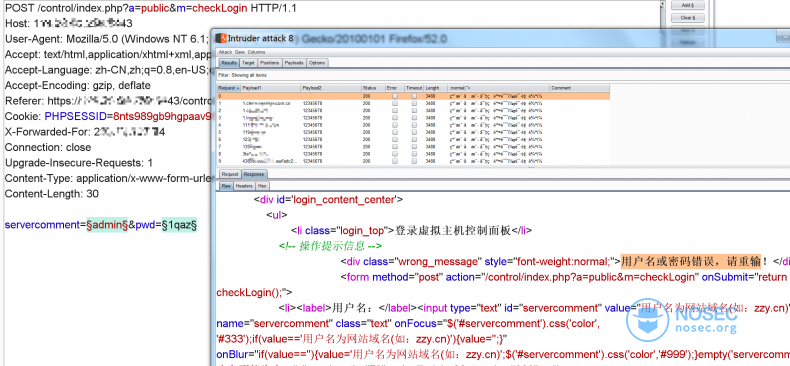Sort by the normal;"> grep column header

point(498,88)
